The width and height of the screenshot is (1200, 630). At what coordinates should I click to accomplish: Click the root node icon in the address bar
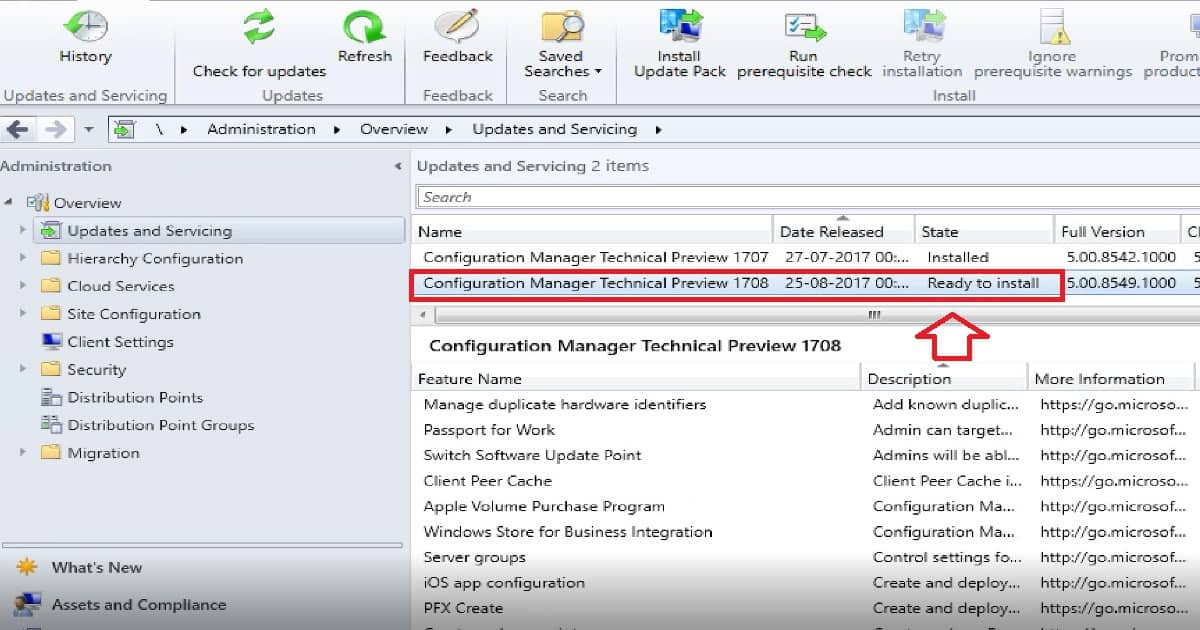point(124,129)
